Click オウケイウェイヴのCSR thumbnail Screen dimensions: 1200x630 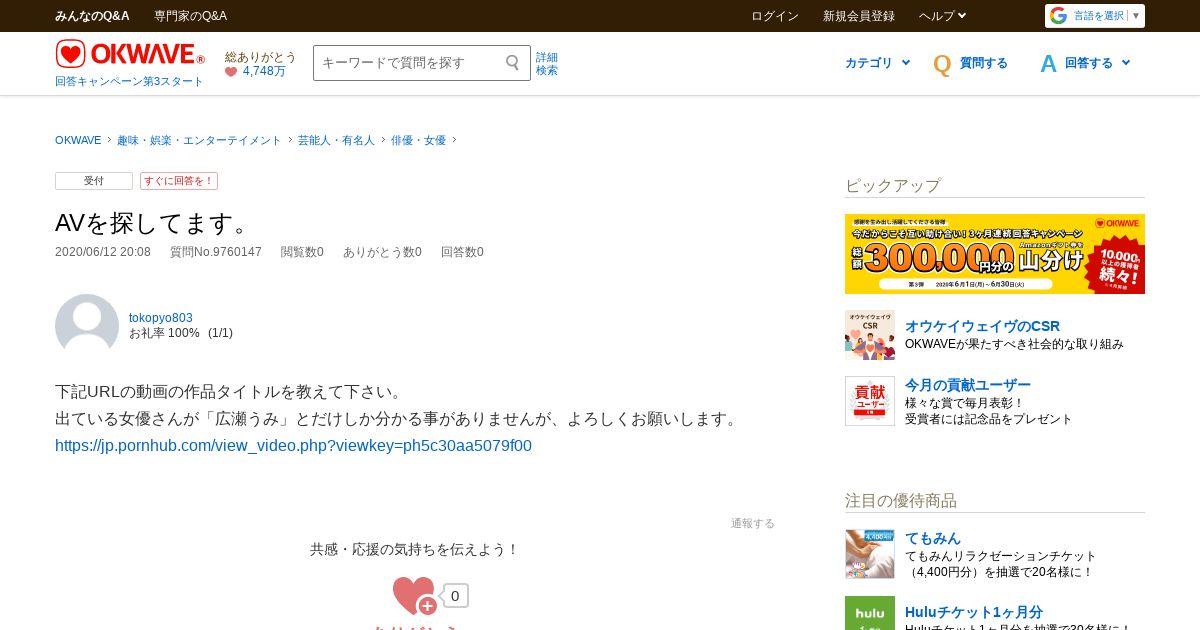point(870,335)
